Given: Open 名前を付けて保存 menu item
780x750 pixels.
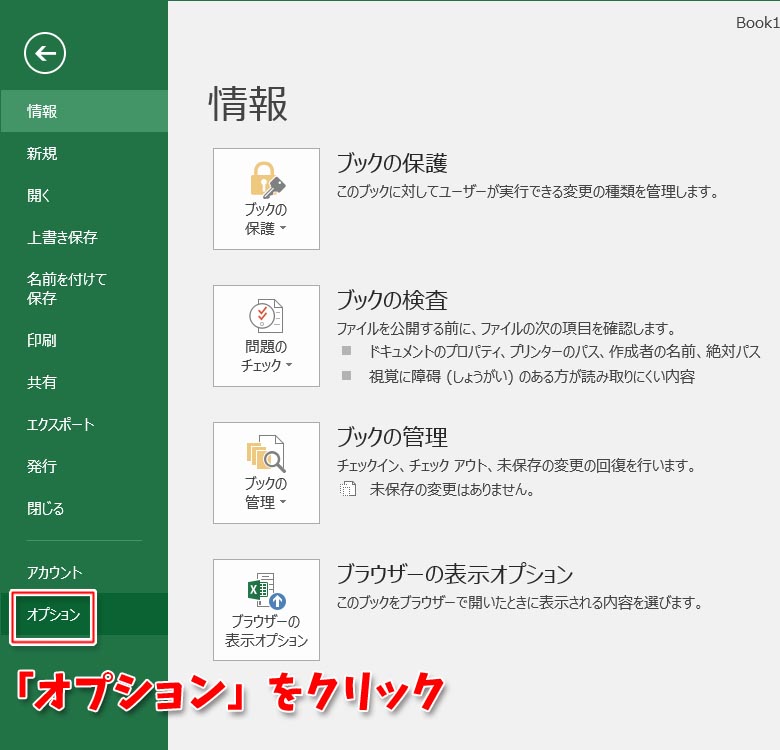Looking at the screenshot, I should tap(84, 288).
